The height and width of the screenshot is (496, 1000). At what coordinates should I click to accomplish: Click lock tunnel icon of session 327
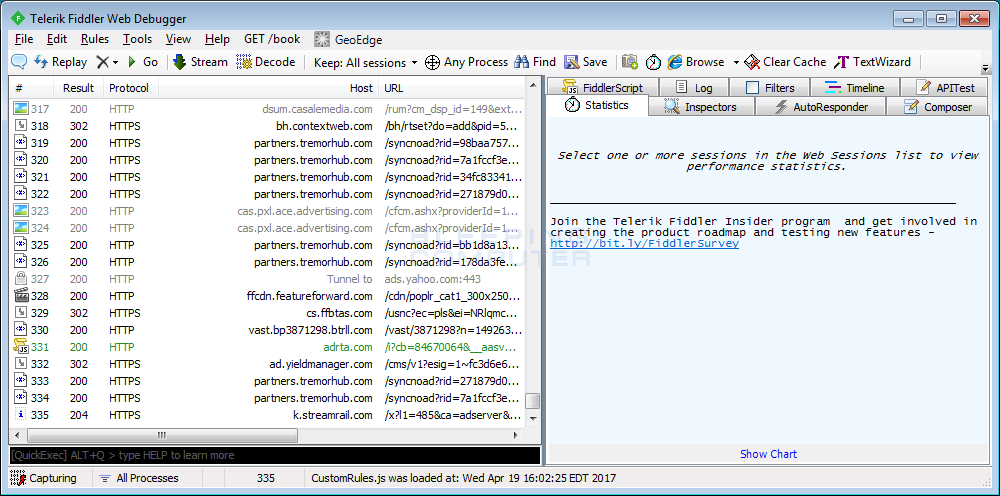[21, 279]
